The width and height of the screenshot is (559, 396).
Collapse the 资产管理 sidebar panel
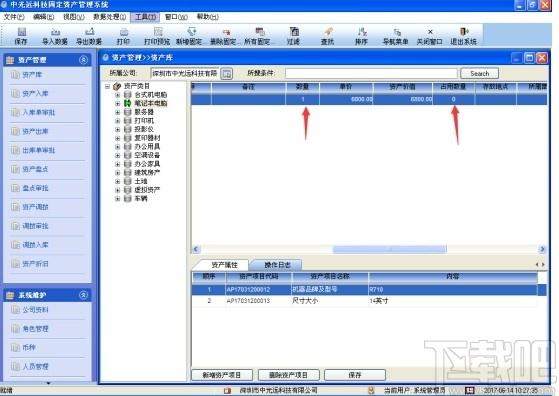83,60
